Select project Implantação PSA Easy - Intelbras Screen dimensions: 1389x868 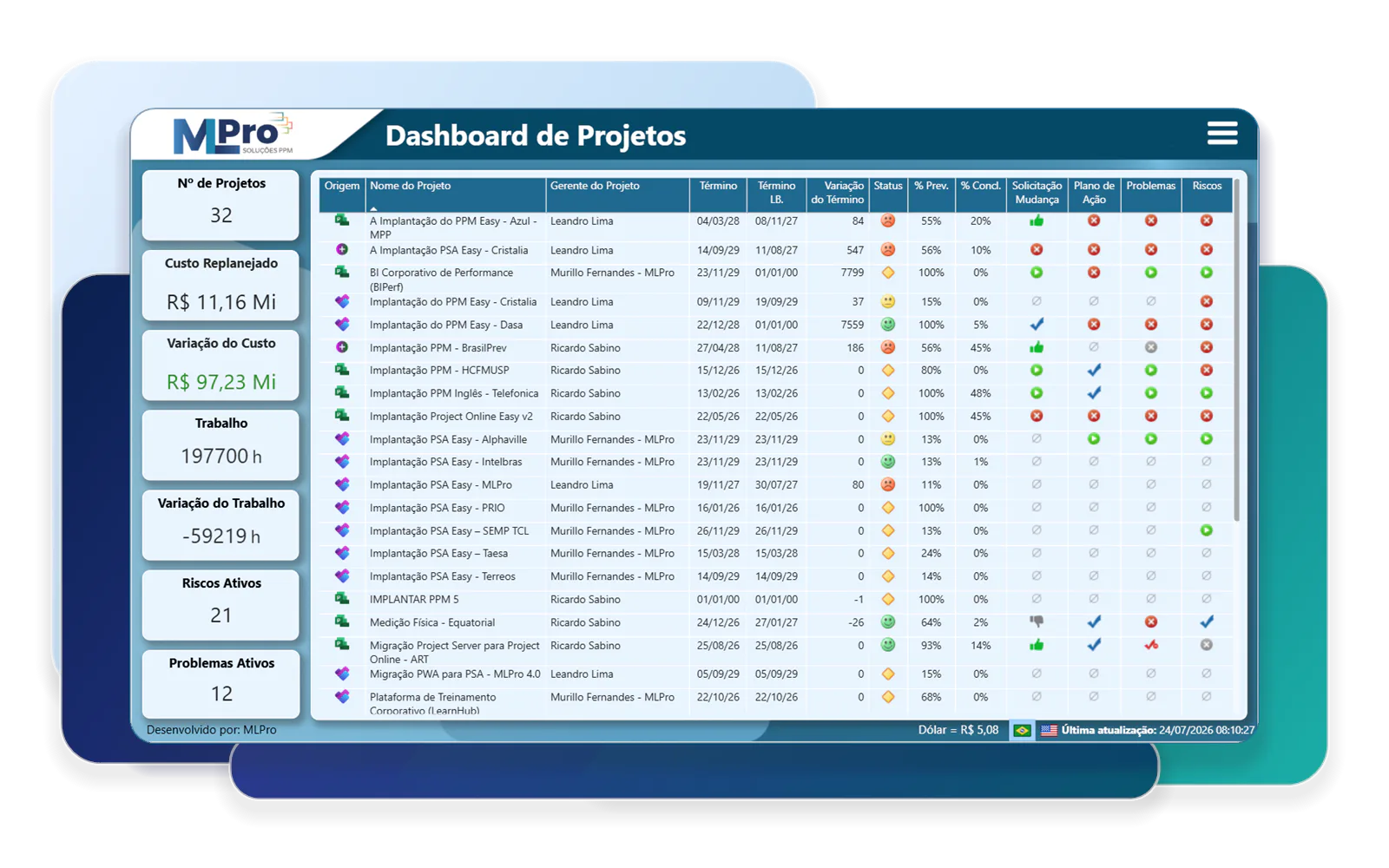coord(445,462)
